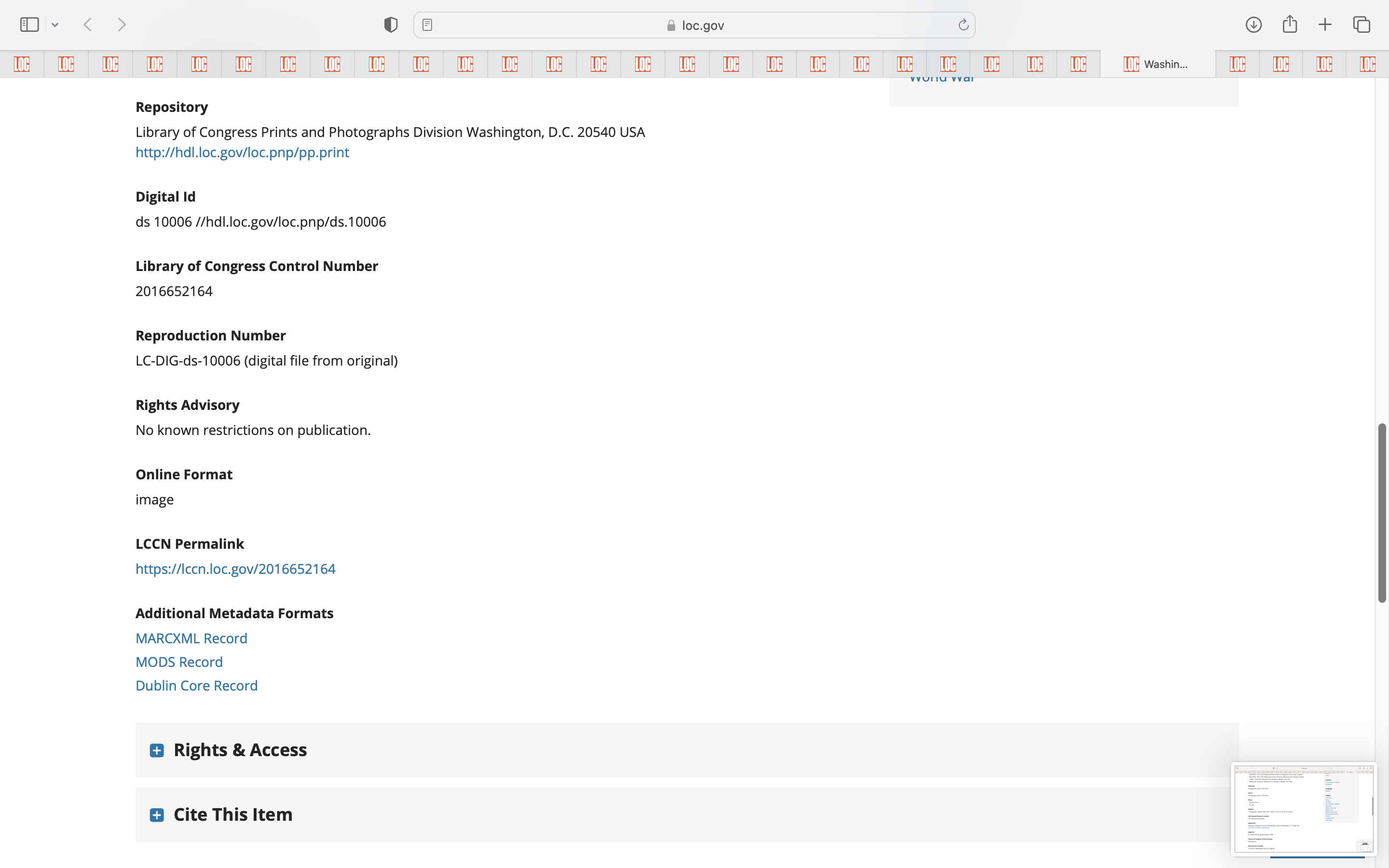Click the page vertical scrollbar thumb
The width and height of the screenshot is (1389, 868).
[1382, 513]
